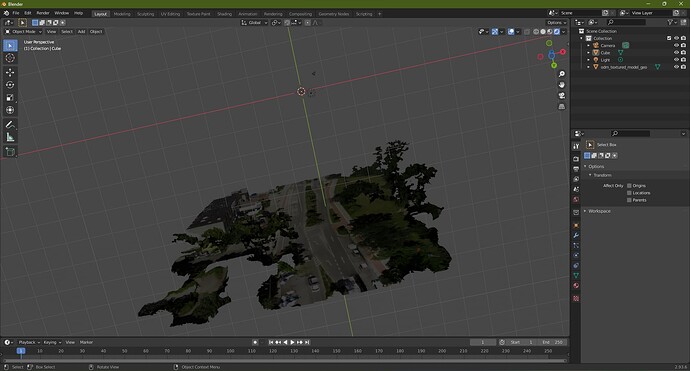Select the Transform tool
This screenshot has width=690, height=371.
pyautogui.click(x=10, y=110)
